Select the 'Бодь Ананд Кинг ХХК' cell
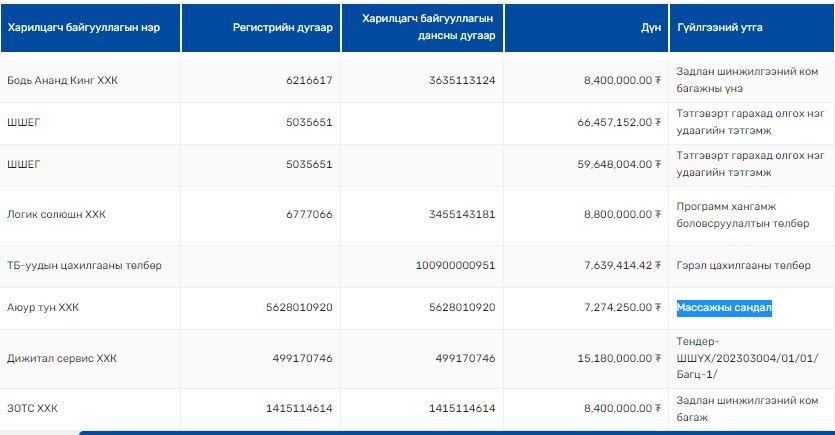835x435 pixels. click(60, 80)
